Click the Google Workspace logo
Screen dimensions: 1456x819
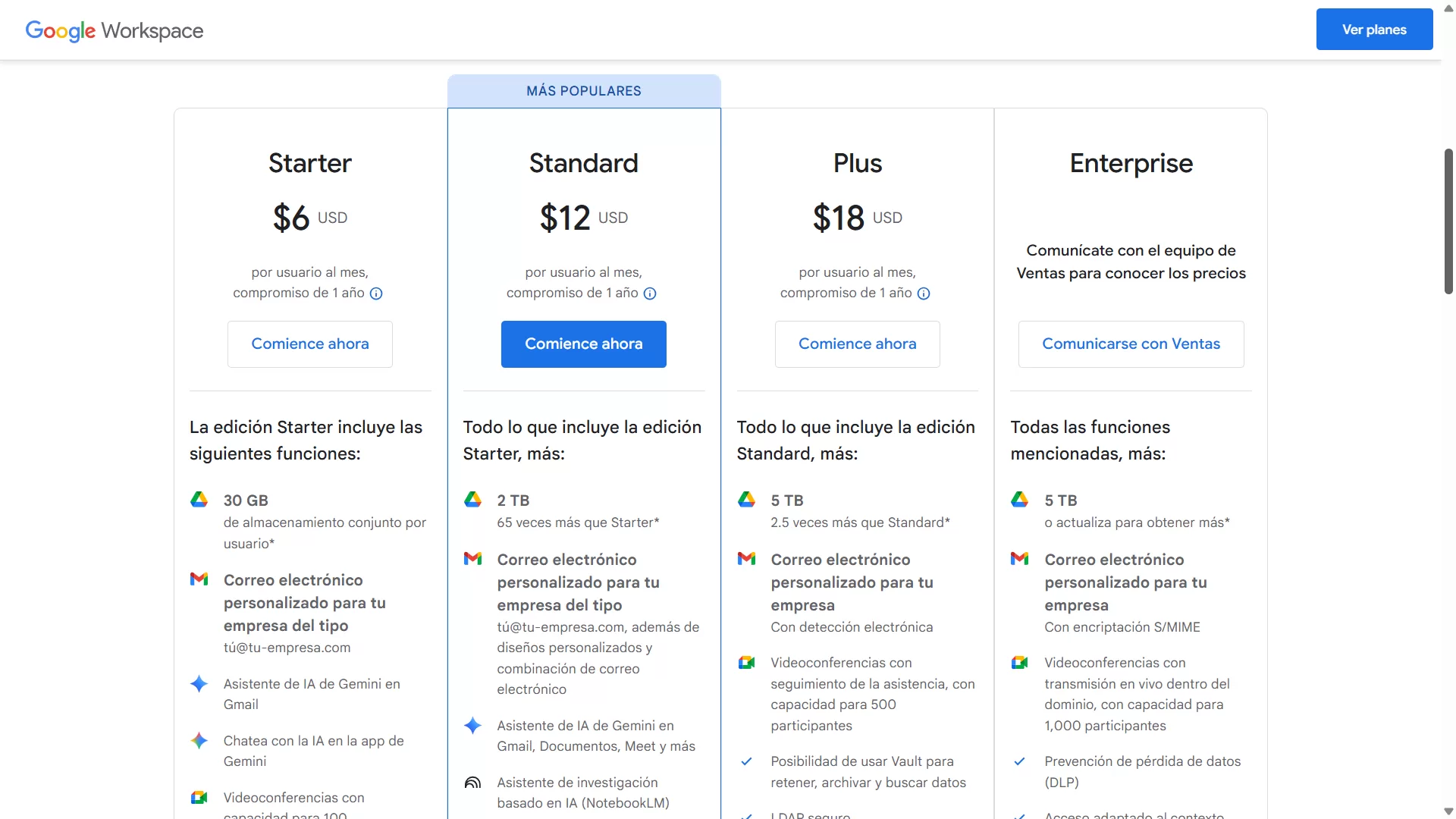point(115,30)
